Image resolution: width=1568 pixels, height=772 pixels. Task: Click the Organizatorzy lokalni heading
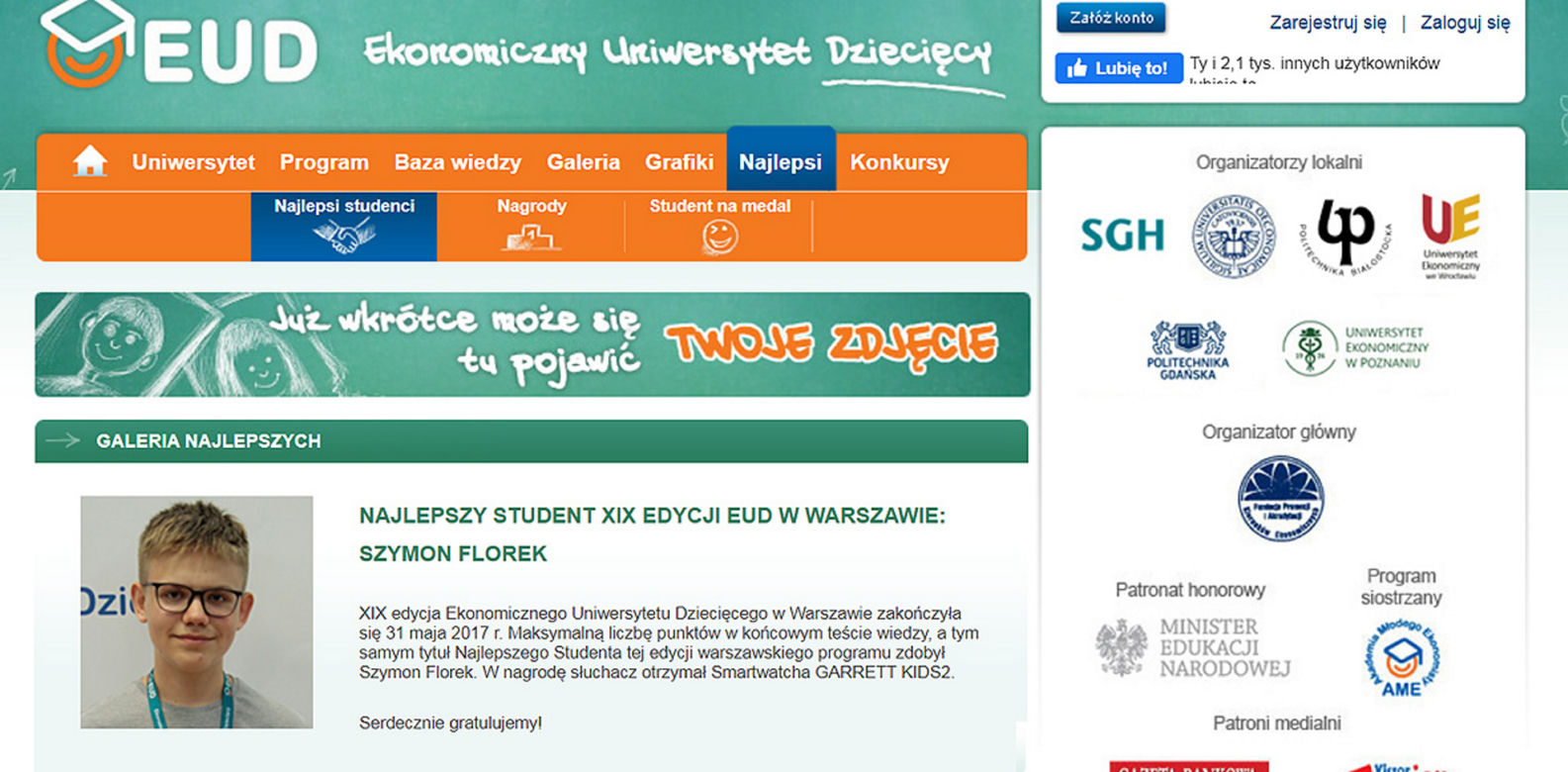tap(1279, 162)
